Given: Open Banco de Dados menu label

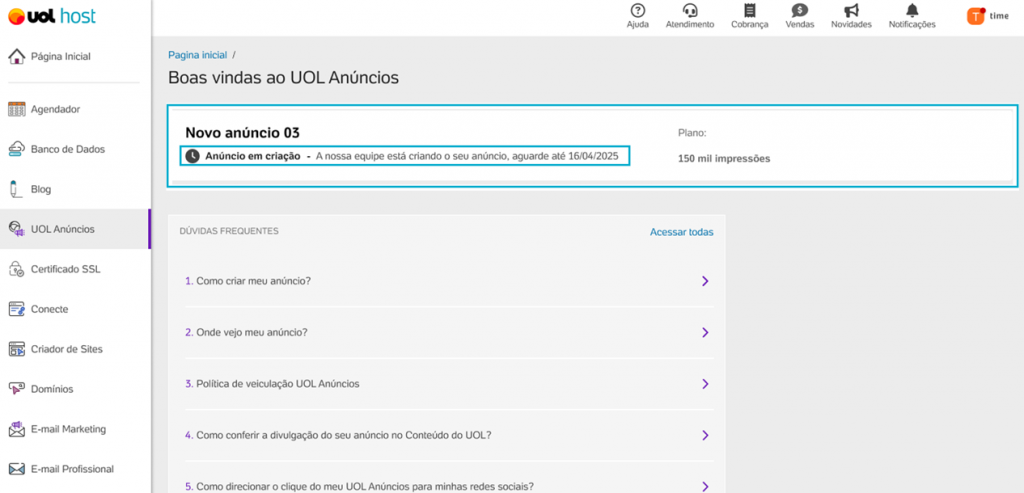Looking at the screenshot, I should (68, 150).
